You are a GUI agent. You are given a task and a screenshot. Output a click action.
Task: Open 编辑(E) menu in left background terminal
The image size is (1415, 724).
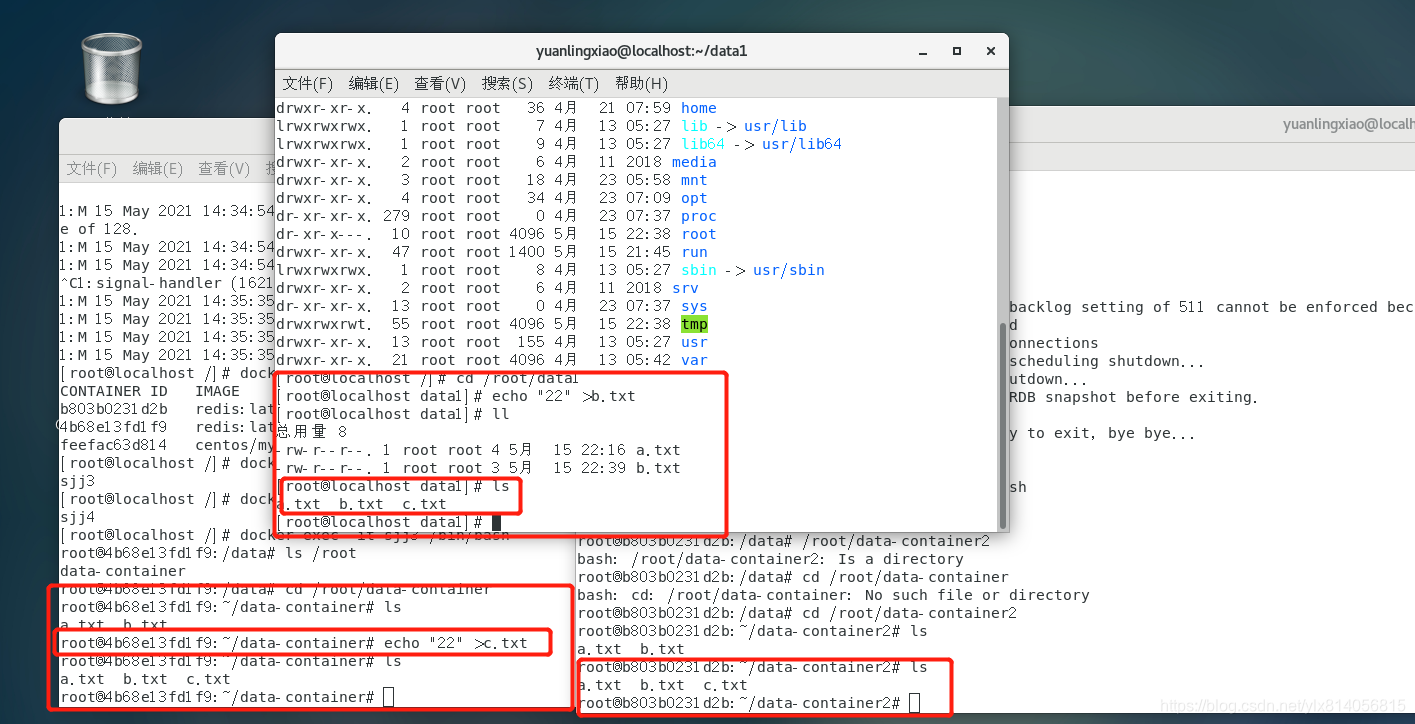tap(158, 169)
